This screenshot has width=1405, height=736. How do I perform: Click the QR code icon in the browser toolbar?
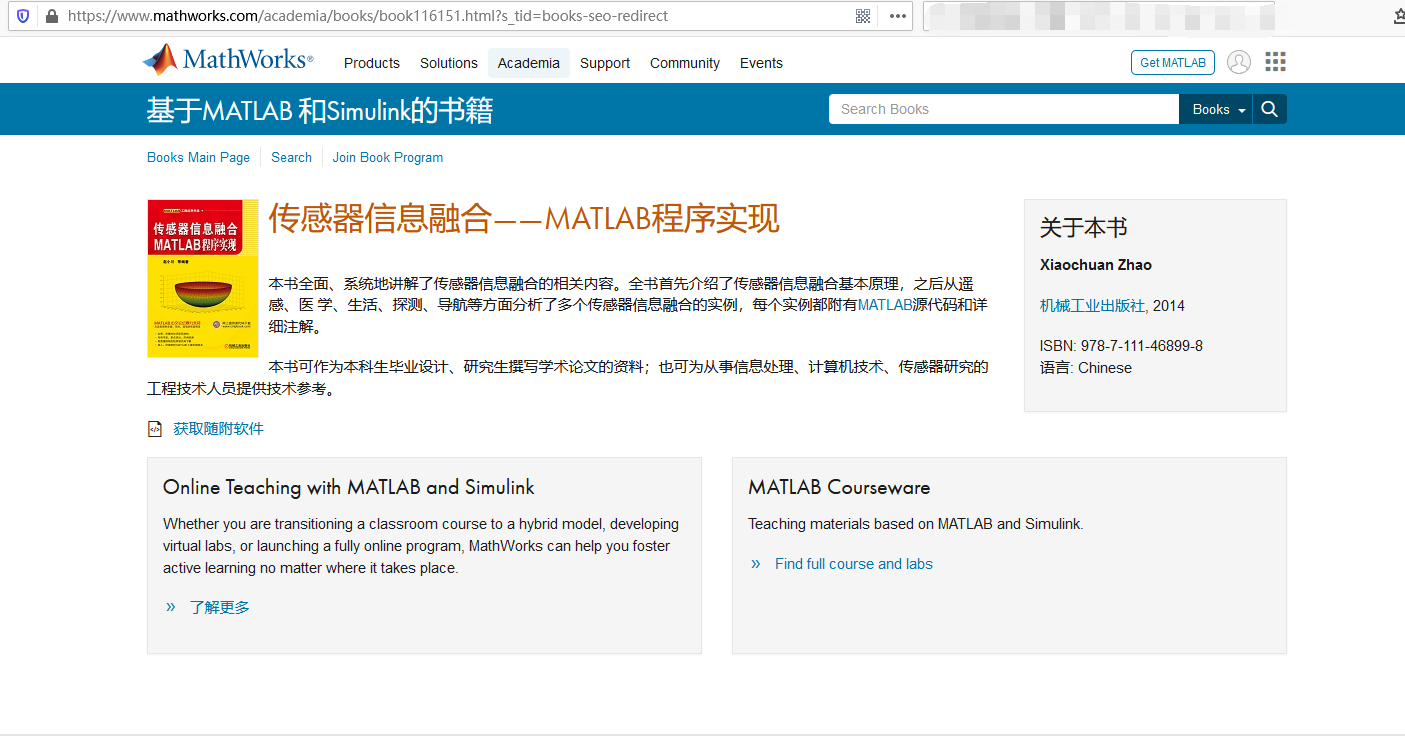click(x=862, y=16)
